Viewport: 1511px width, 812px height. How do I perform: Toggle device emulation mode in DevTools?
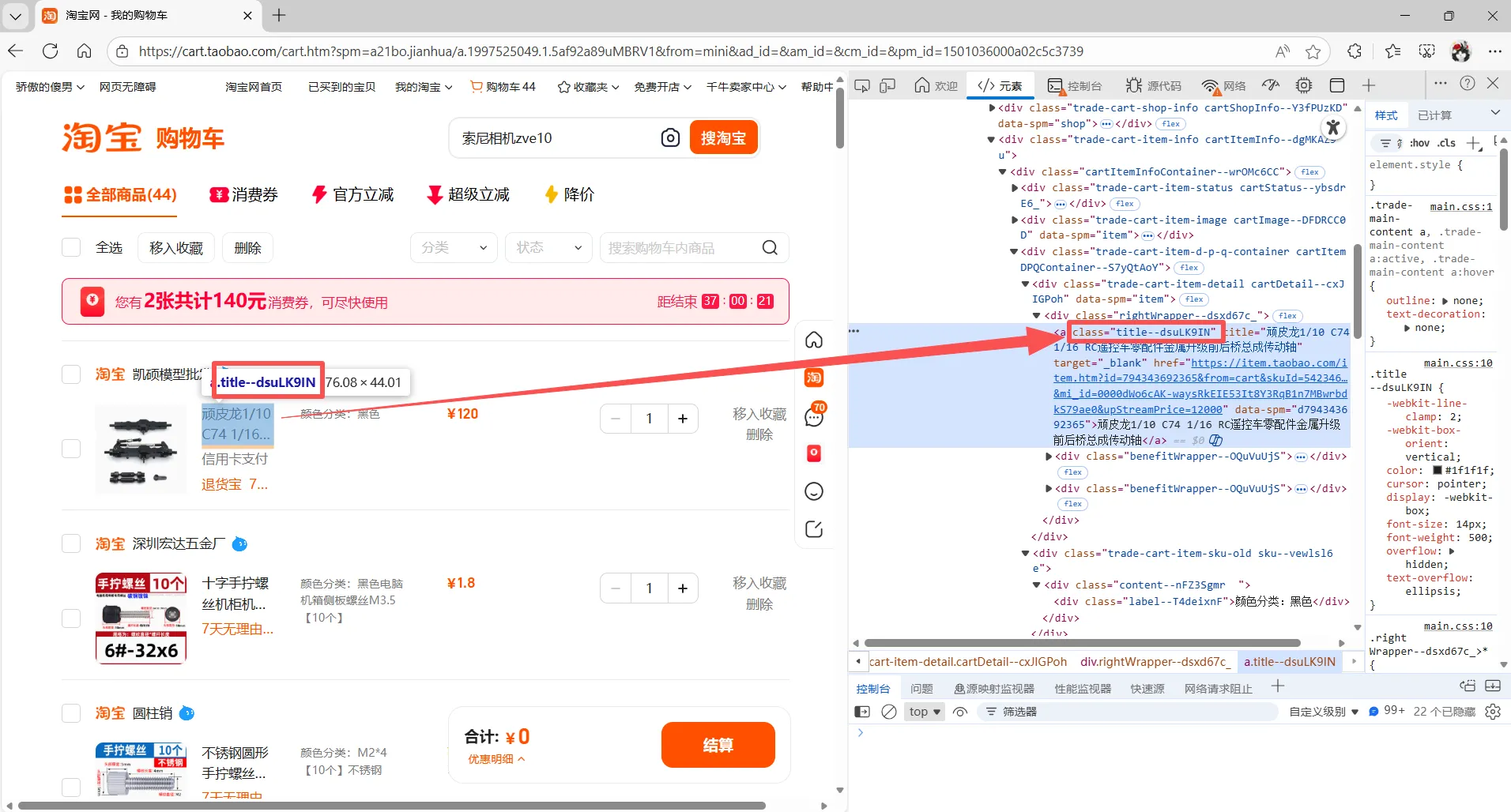pyautogui.click(x=887, y=85)
